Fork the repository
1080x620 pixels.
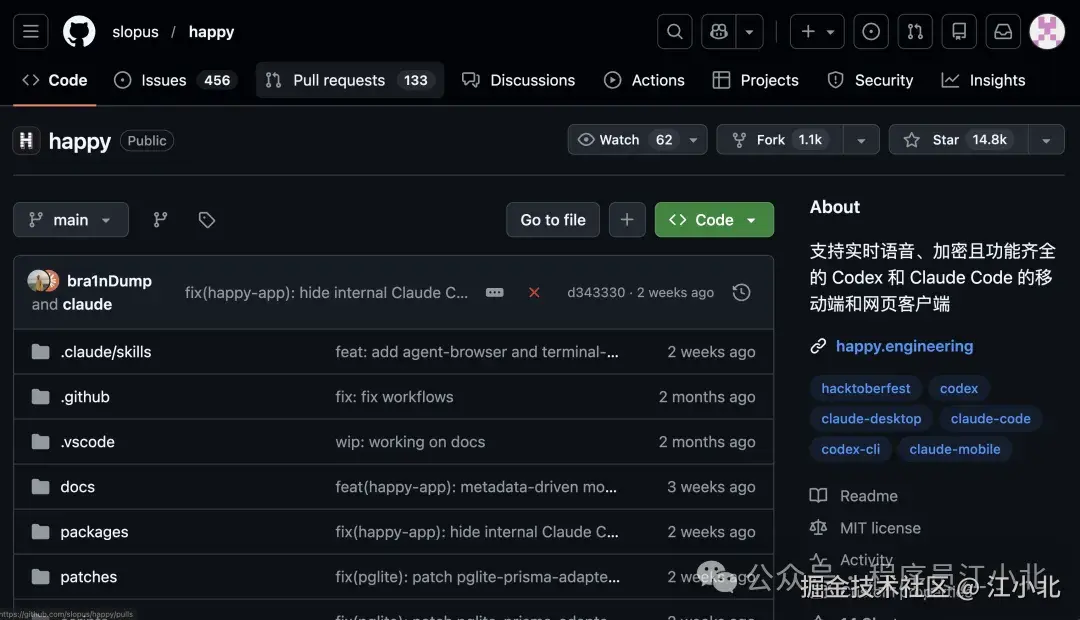780,140
